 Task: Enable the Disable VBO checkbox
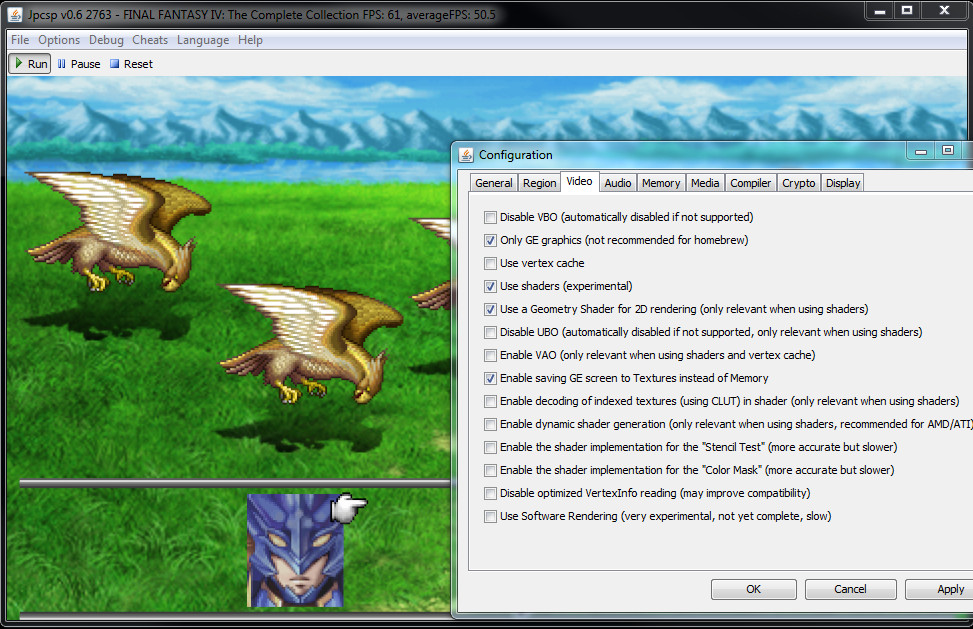pyautogui.click(x=490, y=217)
